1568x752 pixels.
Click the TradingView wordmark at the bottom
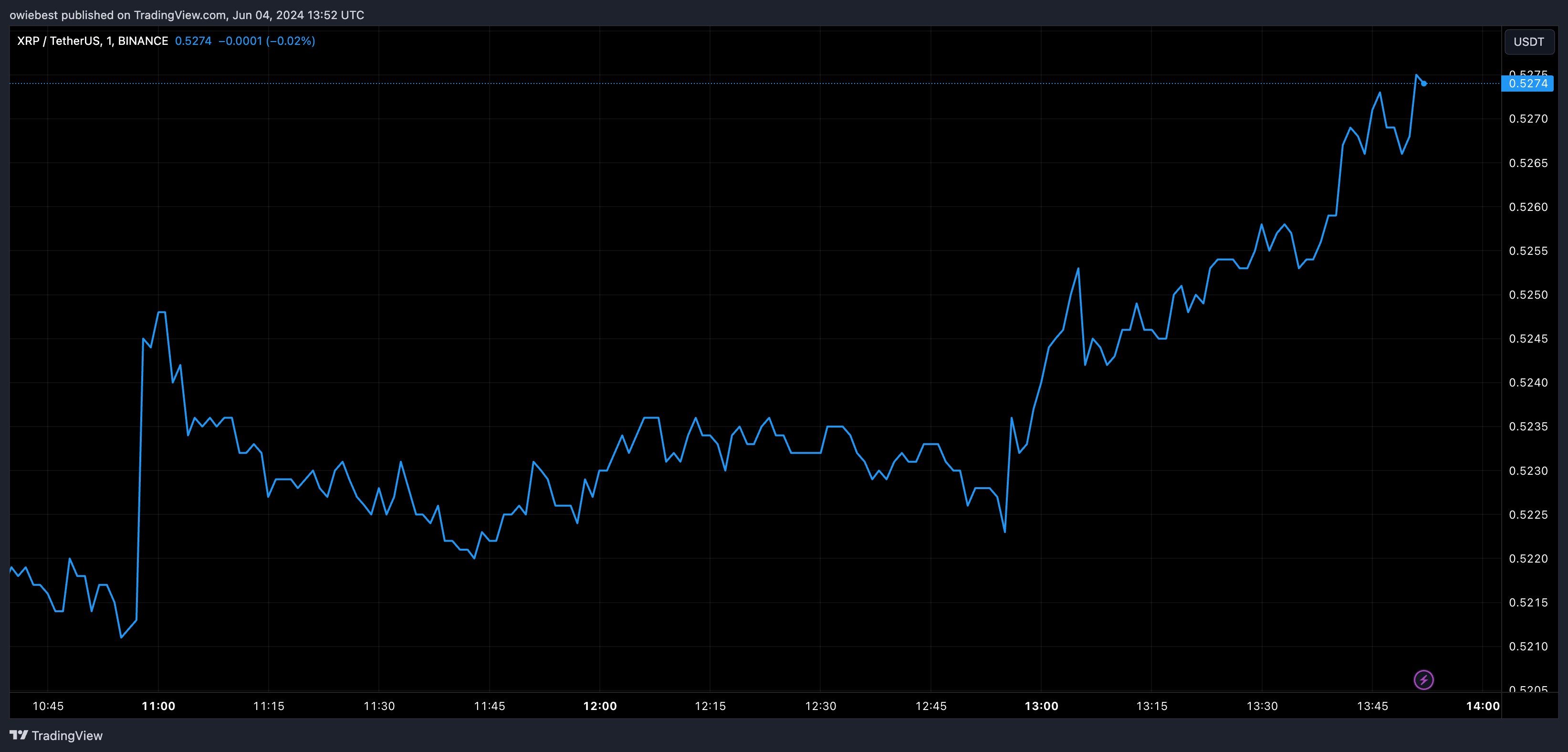67,736
